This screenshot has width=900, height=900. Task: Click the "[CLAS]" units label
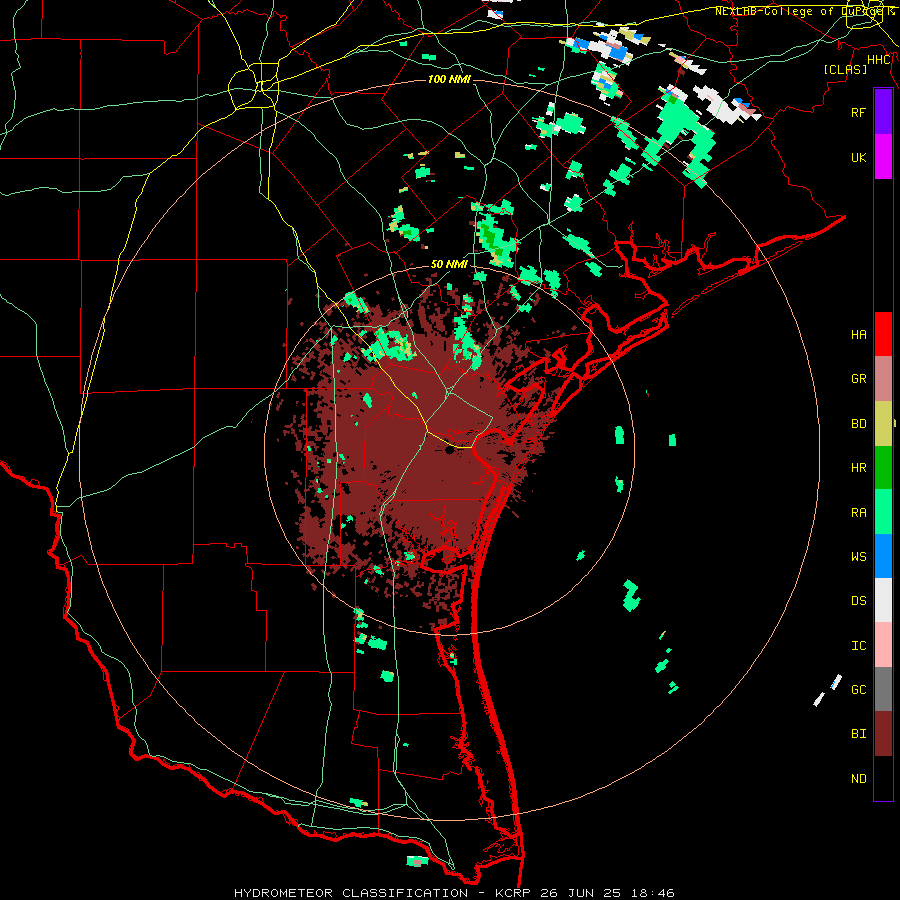point(845,69)
